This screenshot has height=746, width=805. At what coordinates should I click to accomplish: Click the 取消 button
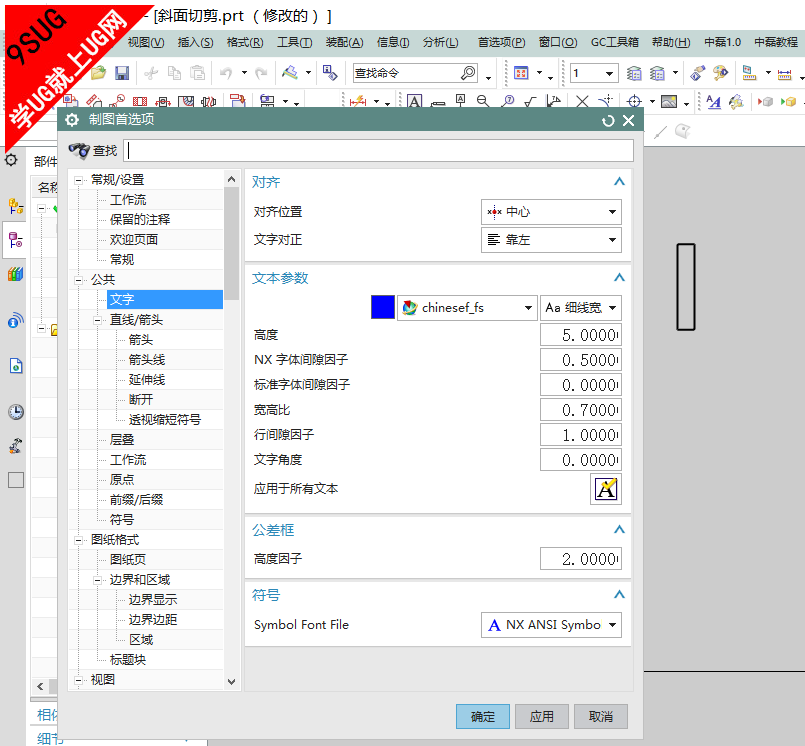(601, 716)
